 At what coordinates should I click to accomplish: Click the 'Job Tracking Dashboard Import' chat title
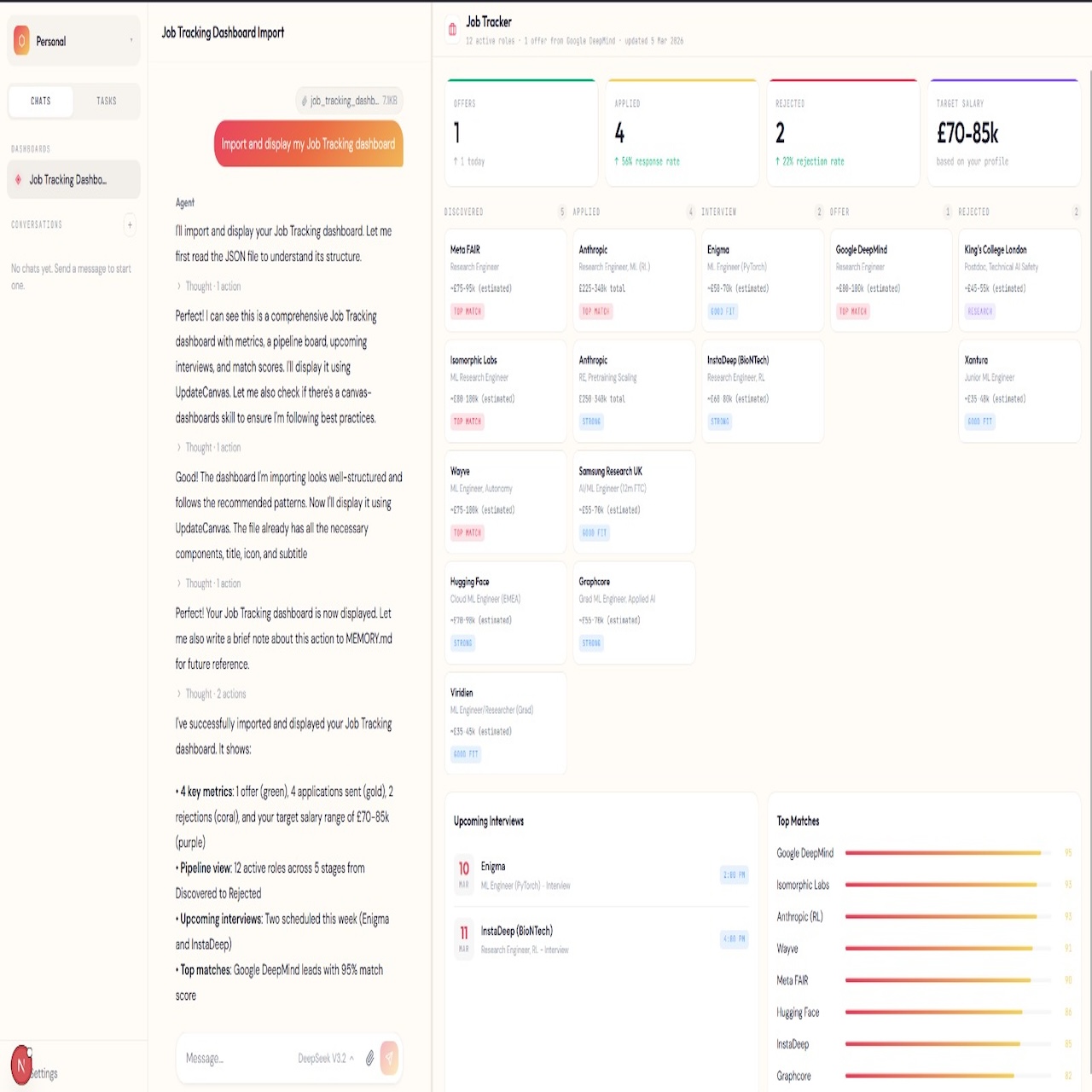pyautogui.click(x=223, y=32)
